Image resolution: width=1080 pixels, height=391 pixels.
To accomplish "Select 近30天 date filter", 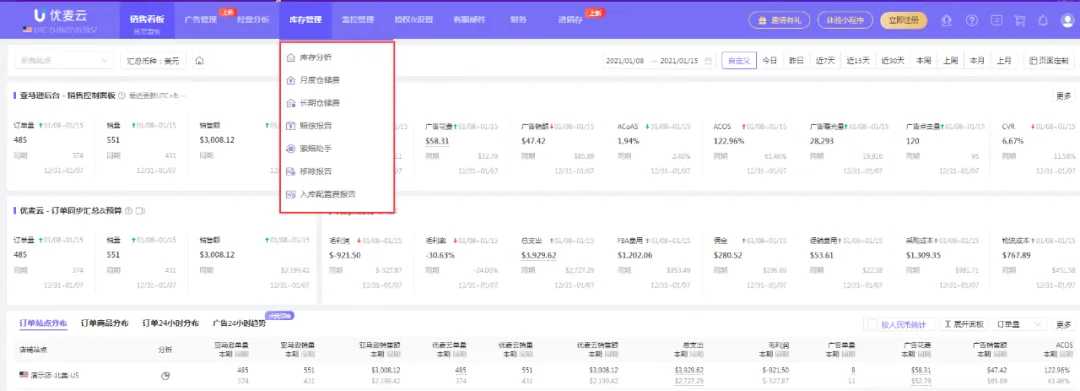I will point(893,61).
